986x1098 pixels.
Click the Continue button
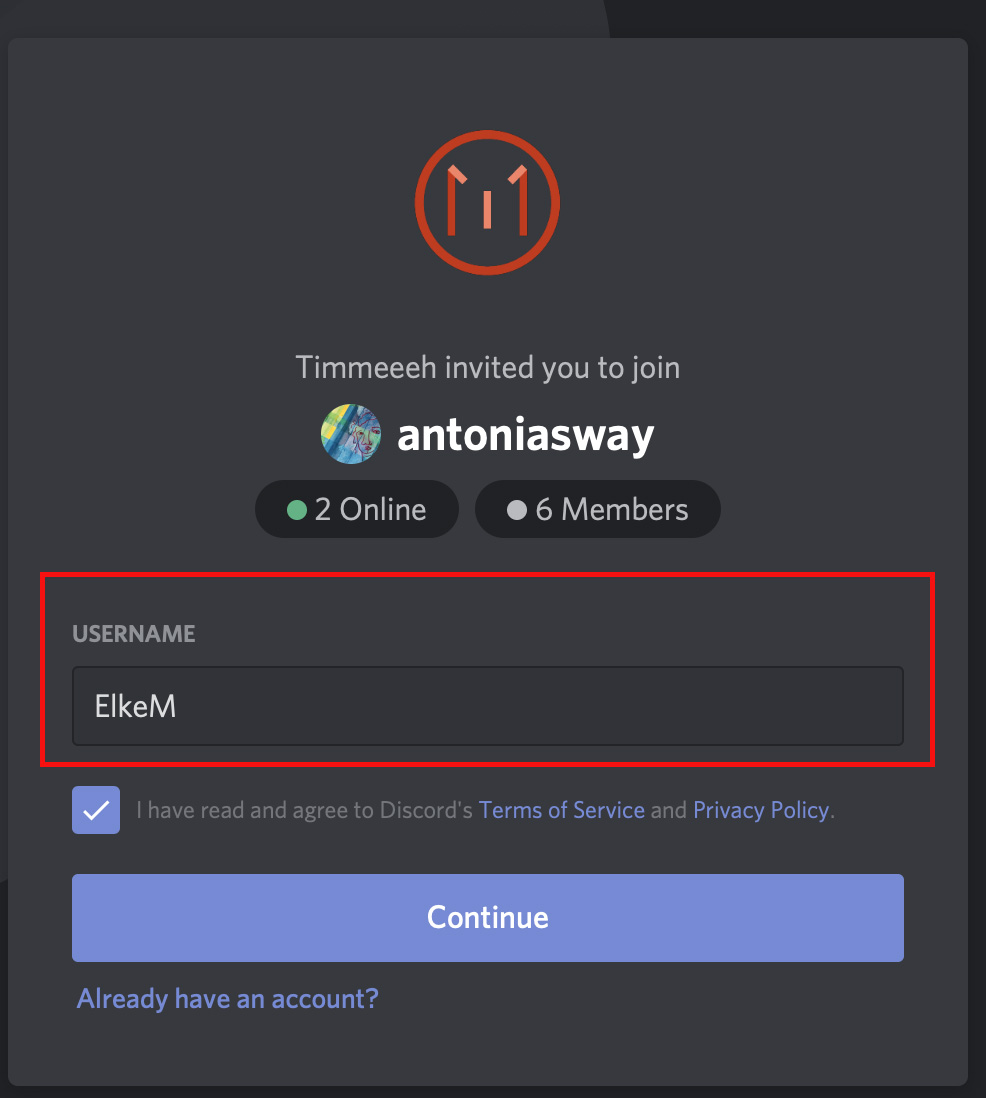click(487, 917)
